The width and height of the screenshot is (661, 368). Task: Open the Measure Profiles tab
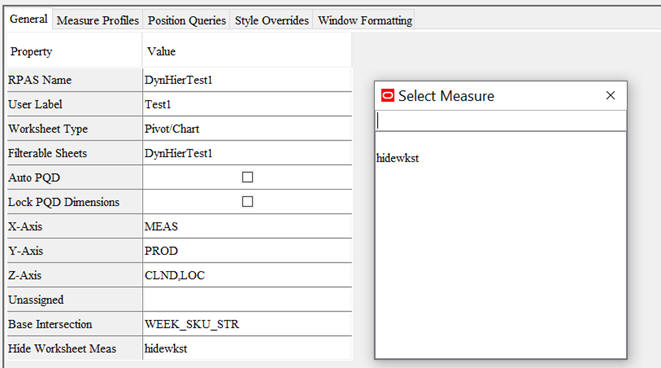click(x=98, y=20)
